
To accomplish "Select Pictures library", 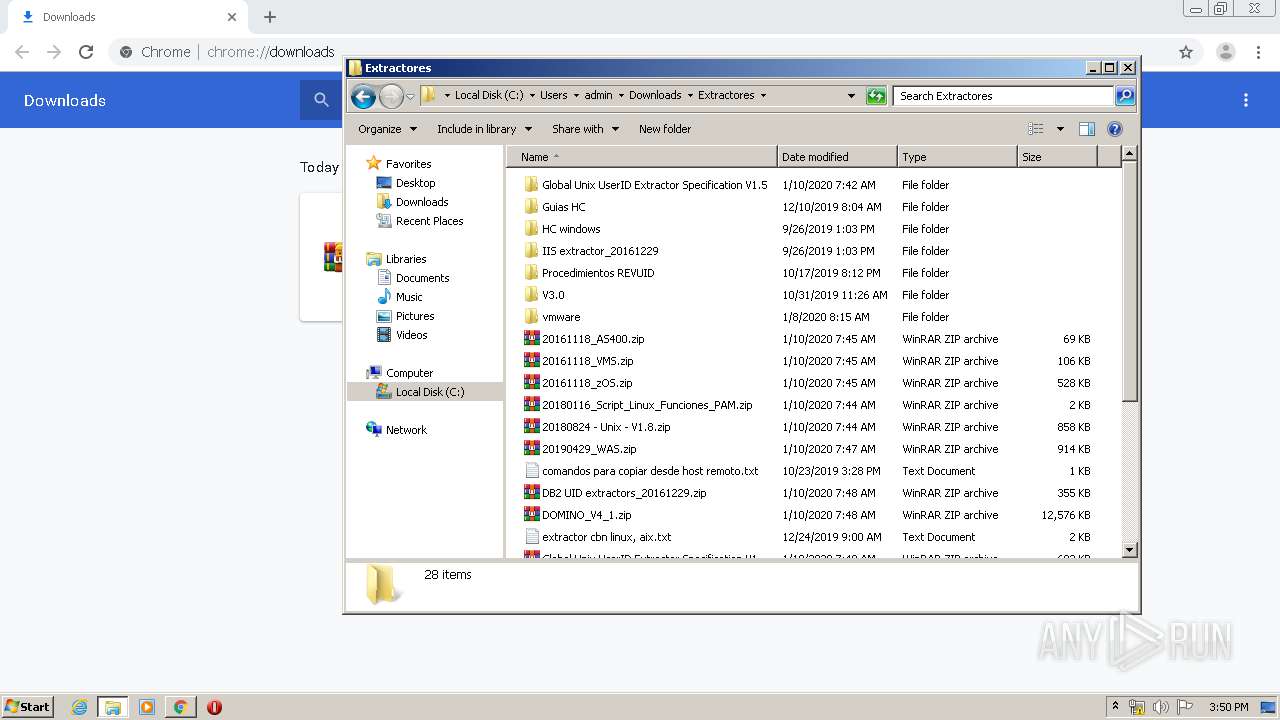I will (414, 316).
